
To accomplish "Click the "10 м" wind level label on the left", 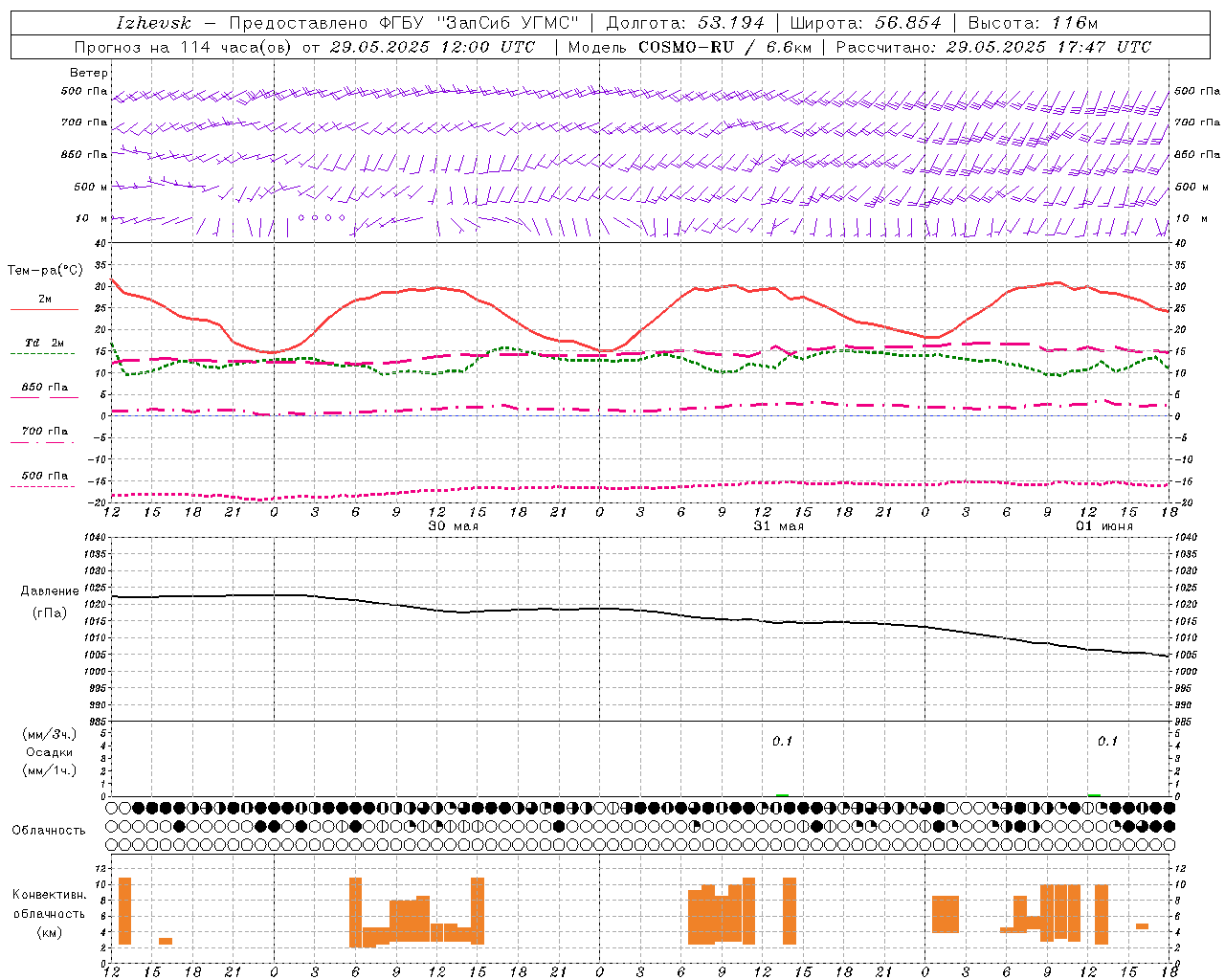I will point(91,218).
